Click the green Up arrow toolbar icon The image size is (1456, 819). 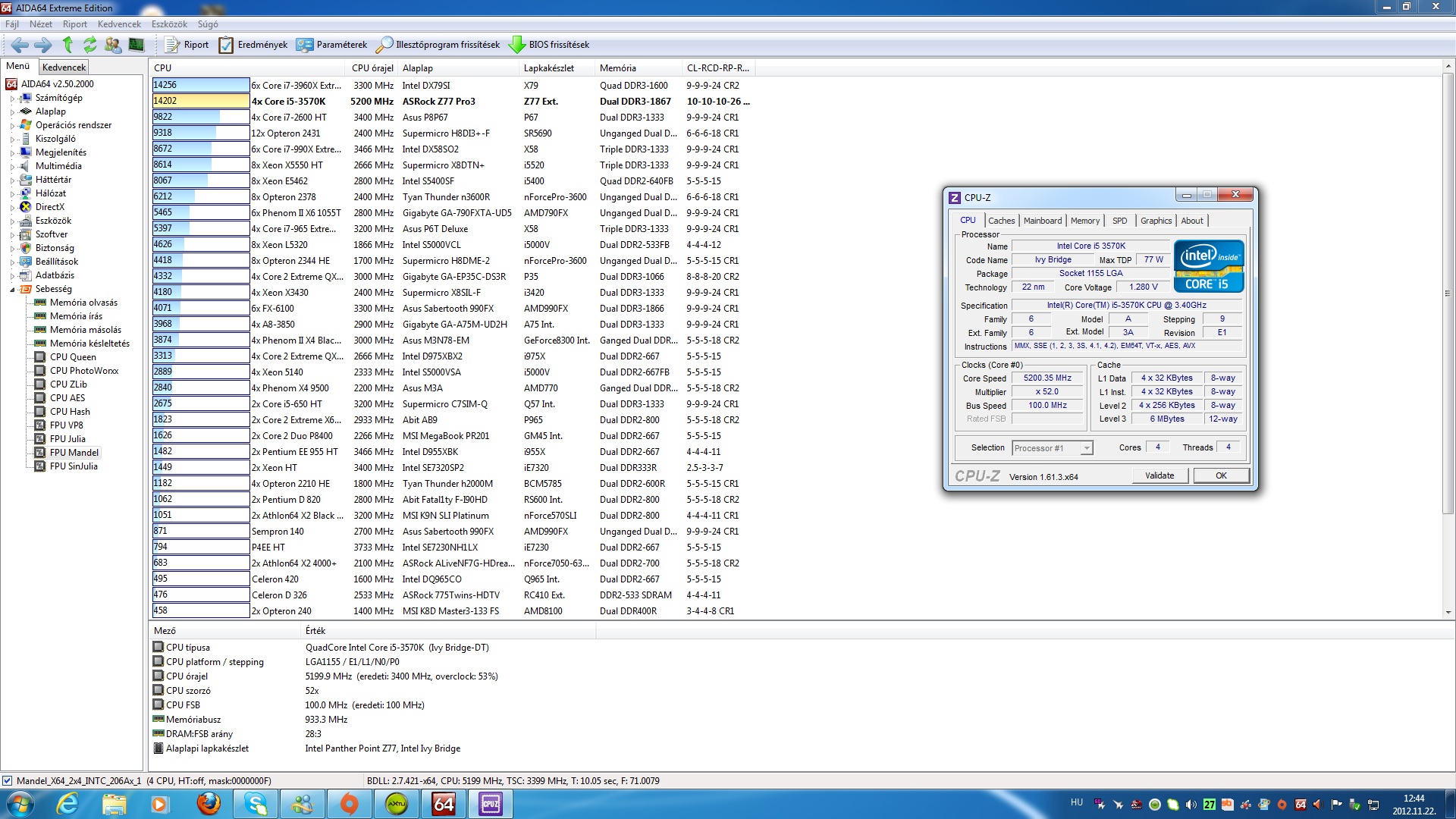(67, 45)
